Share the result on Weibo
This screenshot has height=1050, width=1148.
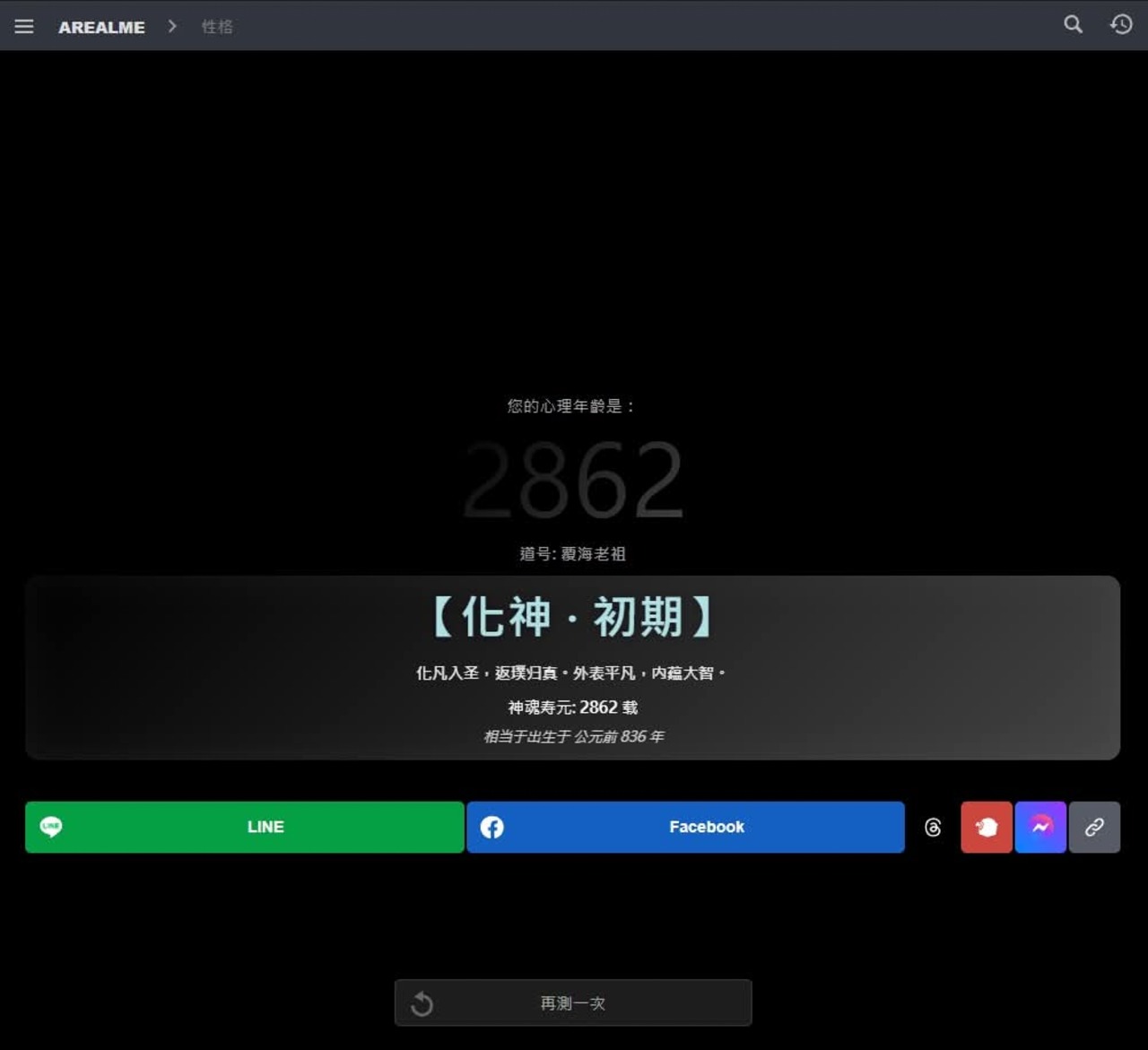coord(987,827)
